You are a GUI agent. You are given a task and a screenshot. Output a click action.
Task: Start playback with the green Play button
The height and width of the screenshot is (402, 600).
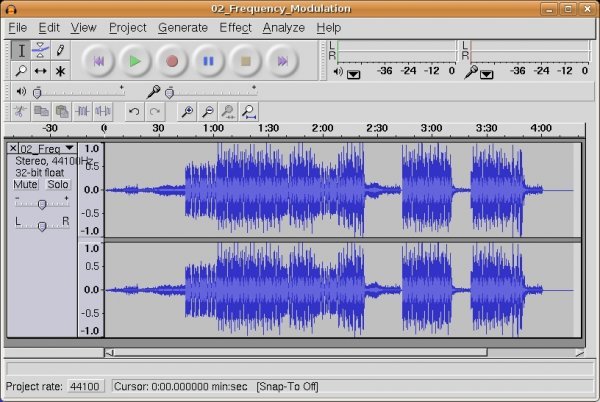[x=134, y=61]
